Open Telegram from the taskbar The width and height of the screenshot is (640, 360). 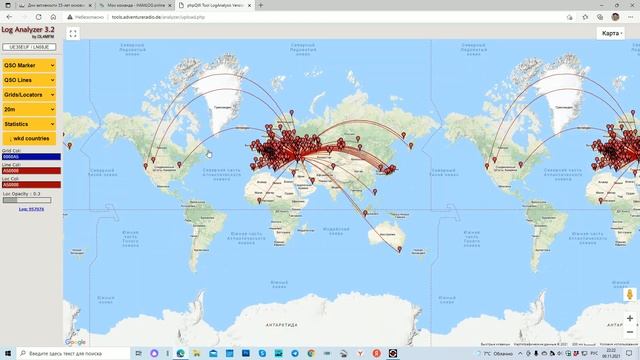tap(295, 353)
